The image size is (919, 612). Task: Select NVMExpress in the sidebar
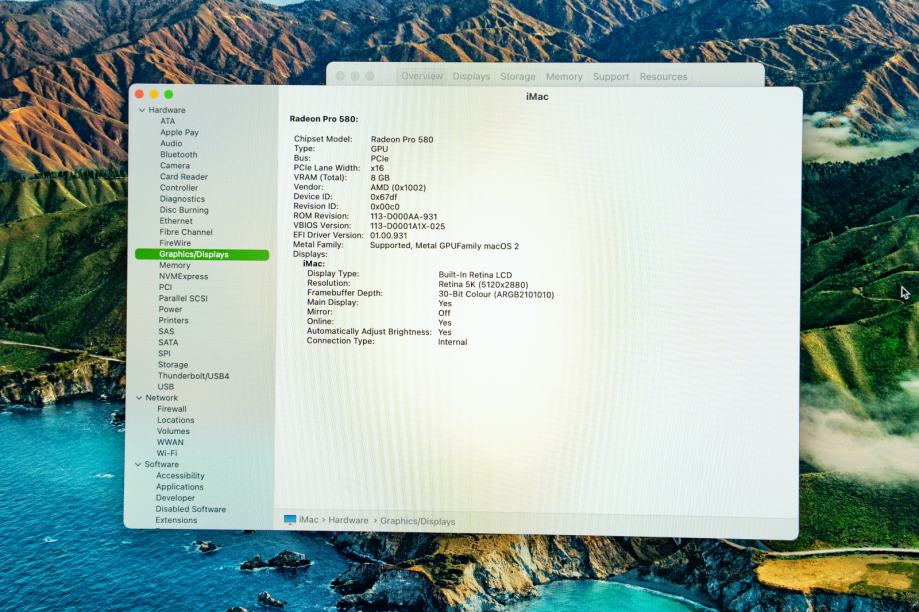(x=183, y=277)
